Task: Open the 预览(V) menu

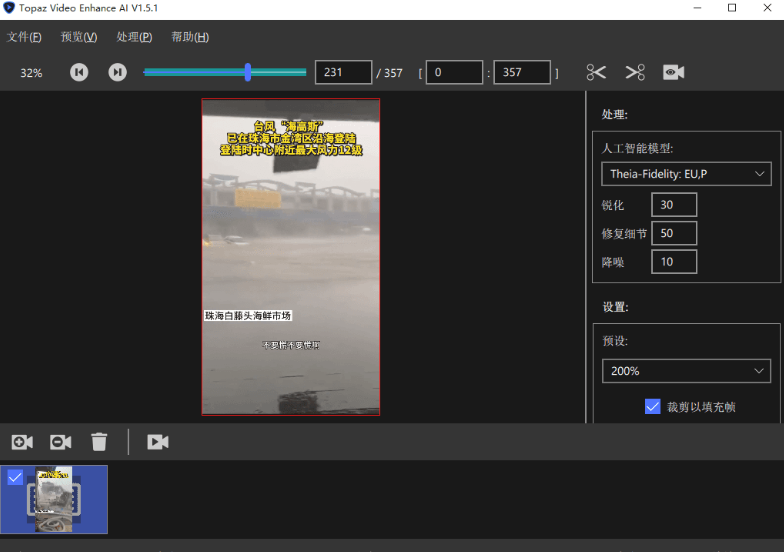Action: [x=79, y=37]
